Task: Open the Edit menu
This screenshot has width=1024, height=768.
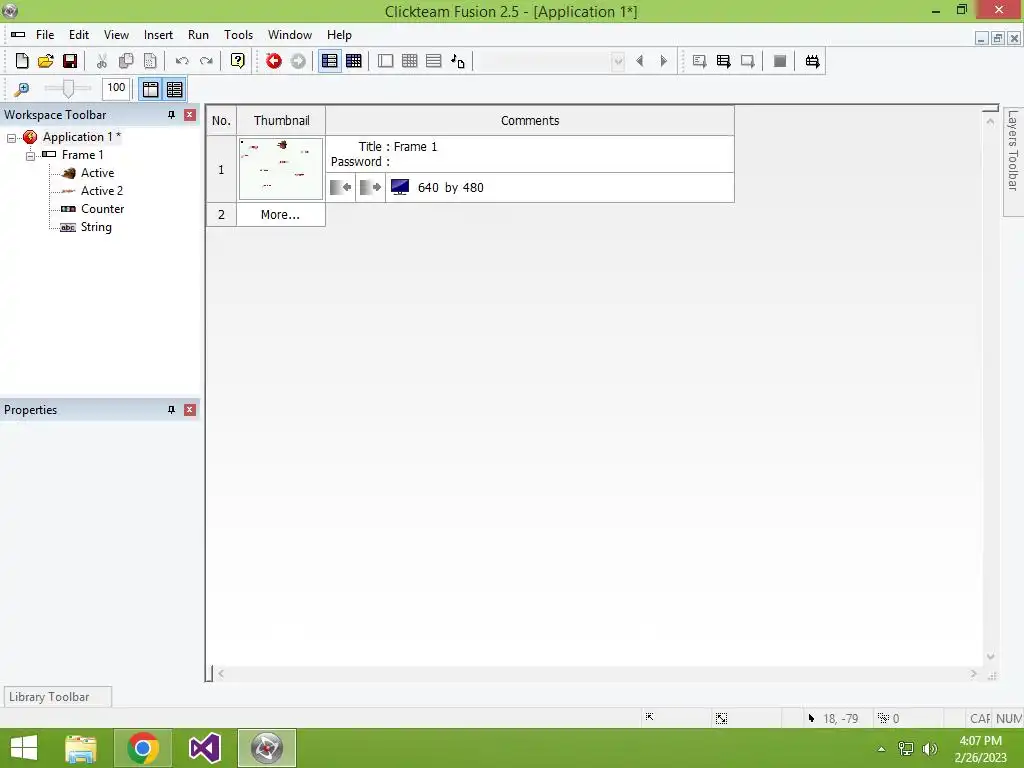Action: click(x=79, y=35)
